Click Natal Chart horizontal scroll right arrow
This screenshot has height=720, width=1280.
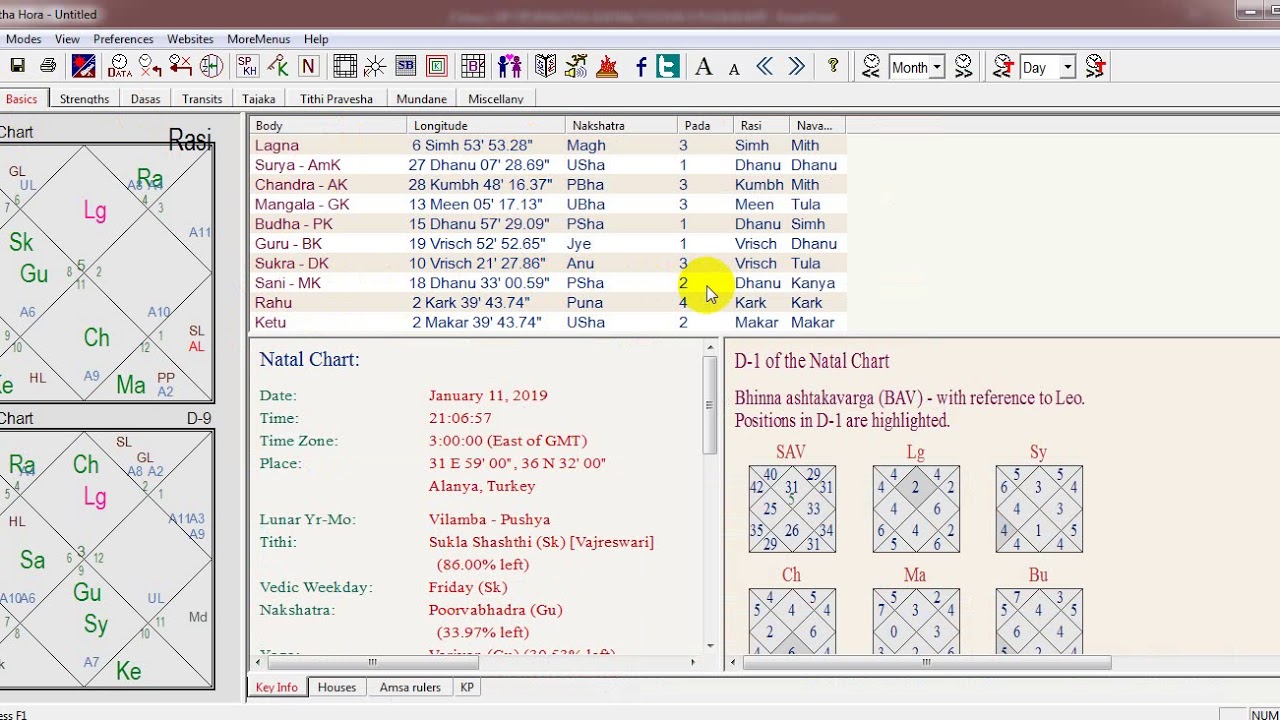[x=692, y=662]
